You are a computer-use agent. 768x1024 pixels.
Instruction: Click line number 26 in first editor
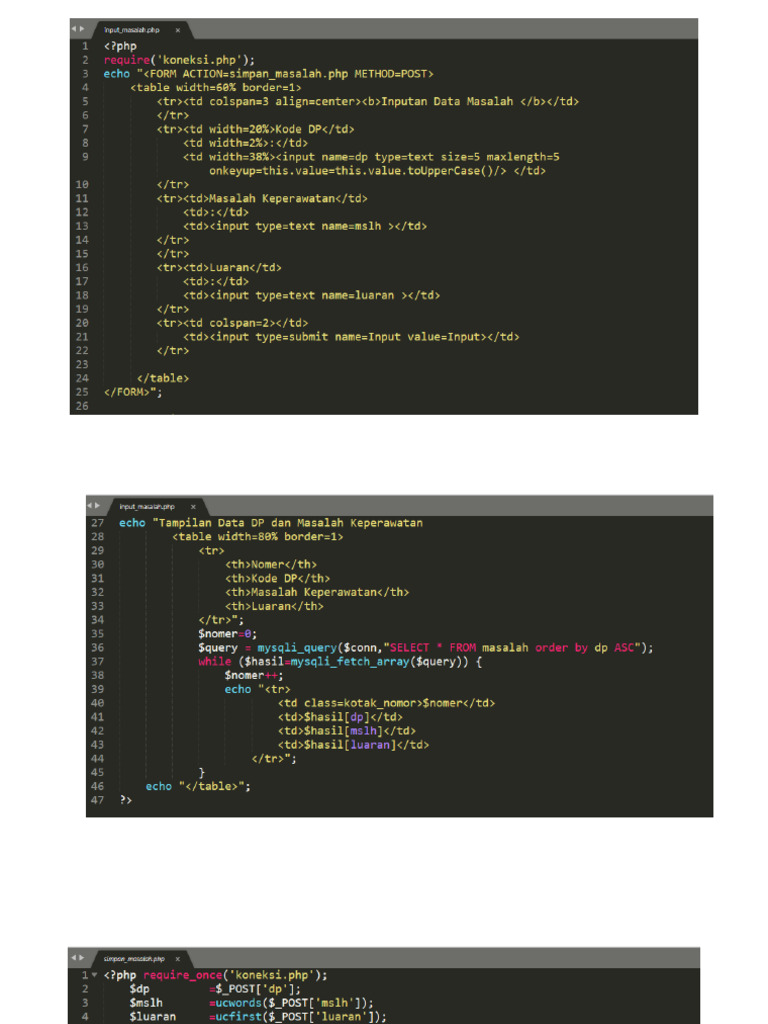[x=82, y=406]
